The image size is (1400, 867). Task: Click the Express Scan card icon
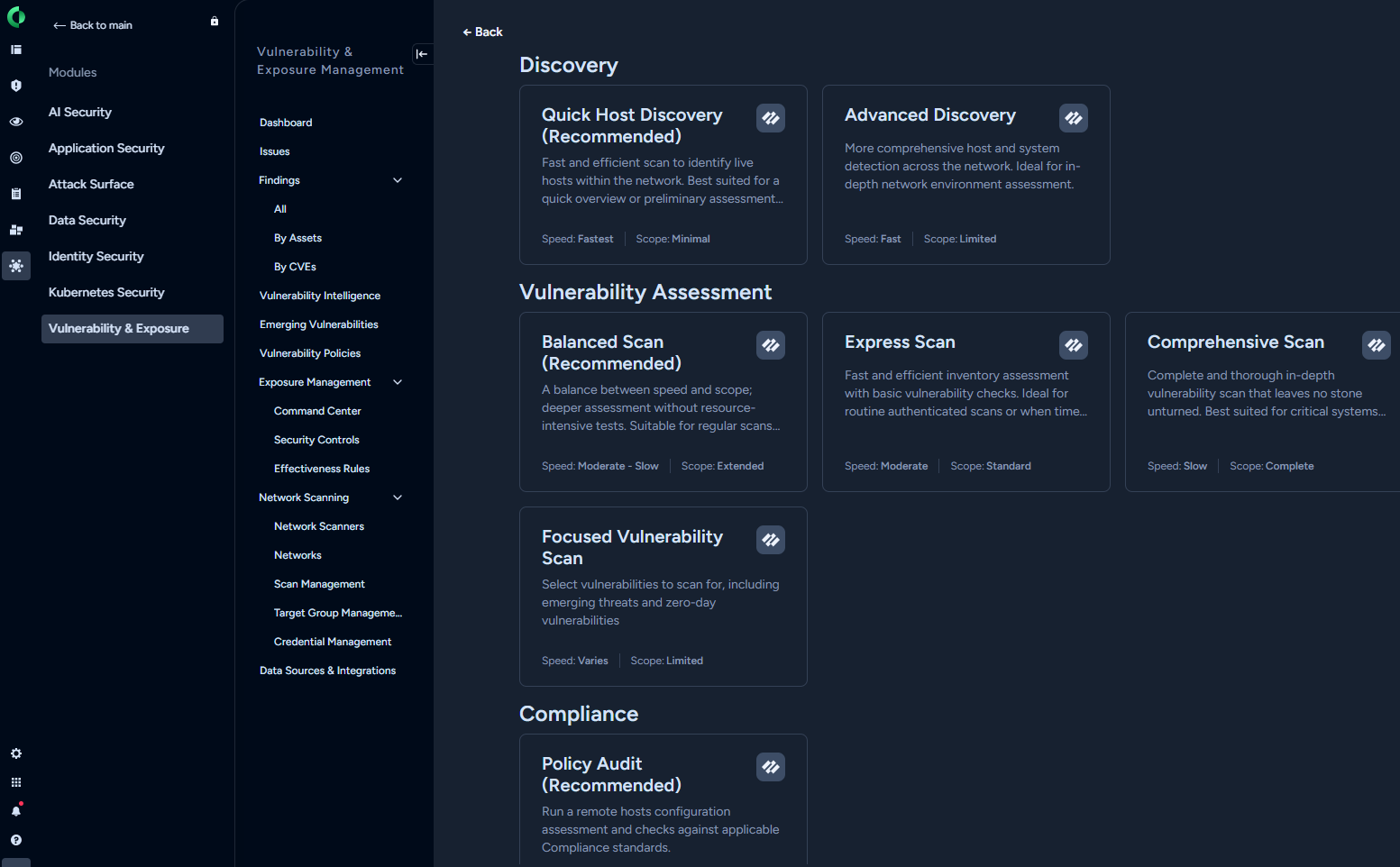pyautogui.click(x=1074, y=345)
